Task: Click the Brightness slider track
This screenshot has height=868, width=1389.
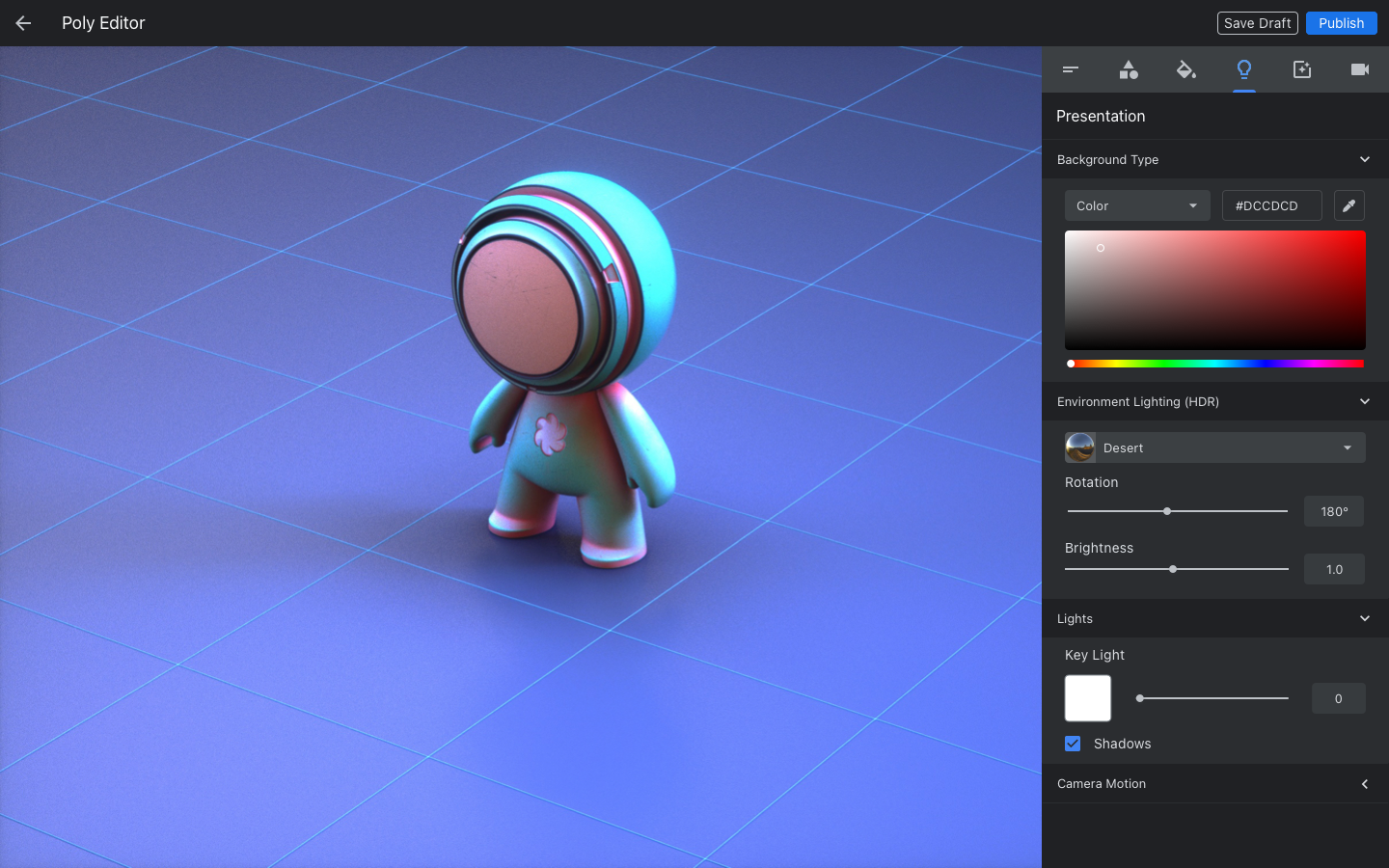Action: point(1177,569)
